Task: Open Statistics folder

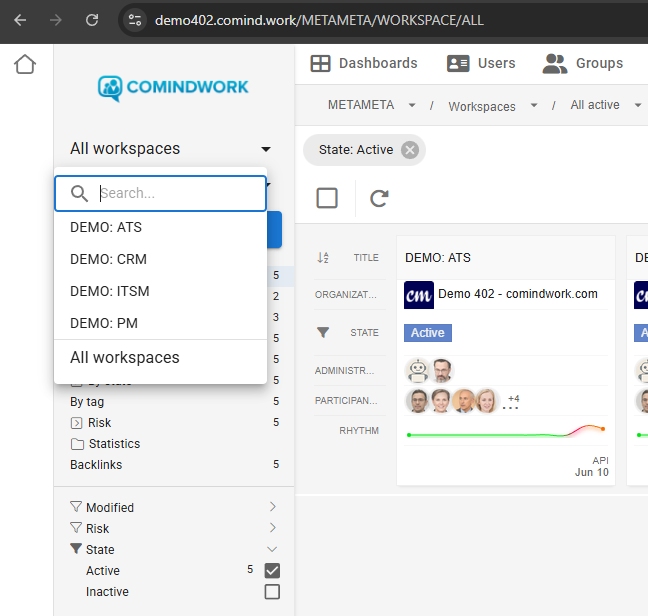Action: tap(114, 444)
